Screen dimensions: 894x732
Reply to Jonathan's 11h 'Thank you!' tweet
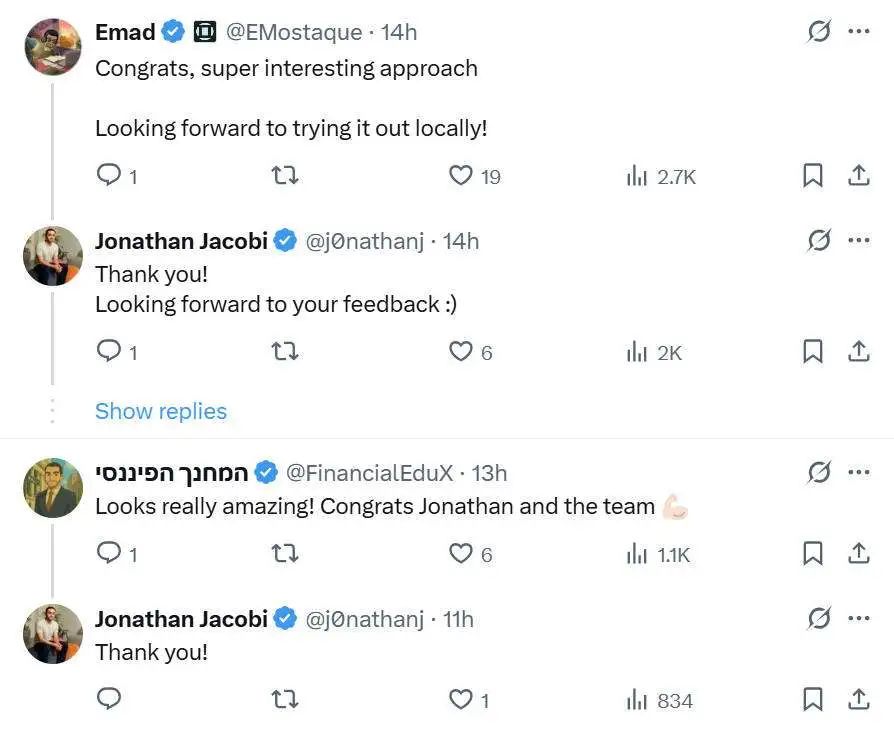(x=109, y=698)
